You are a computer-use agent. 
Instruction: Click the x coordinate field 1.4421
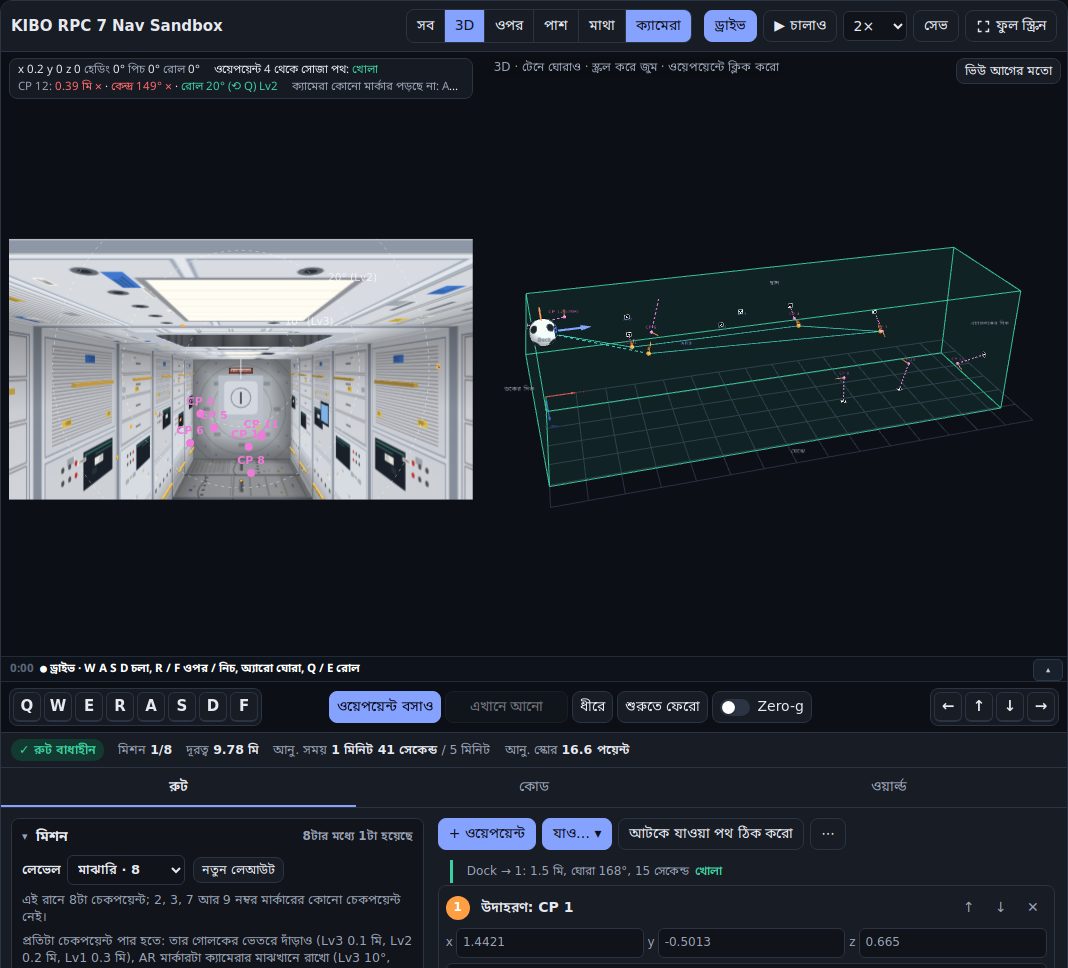(550, 942)
